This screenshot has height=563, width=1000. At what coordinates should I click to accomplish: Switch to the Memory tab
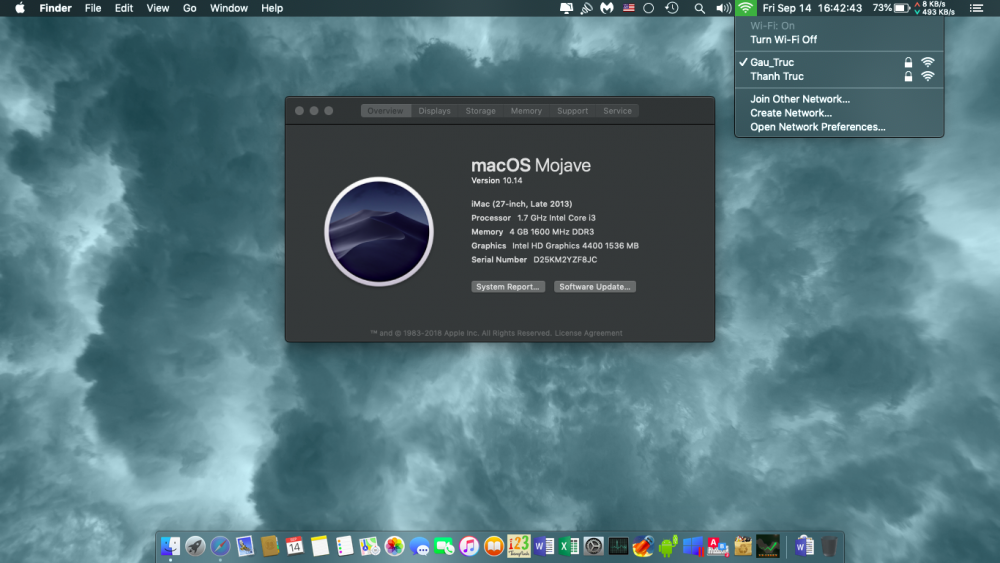526,111
